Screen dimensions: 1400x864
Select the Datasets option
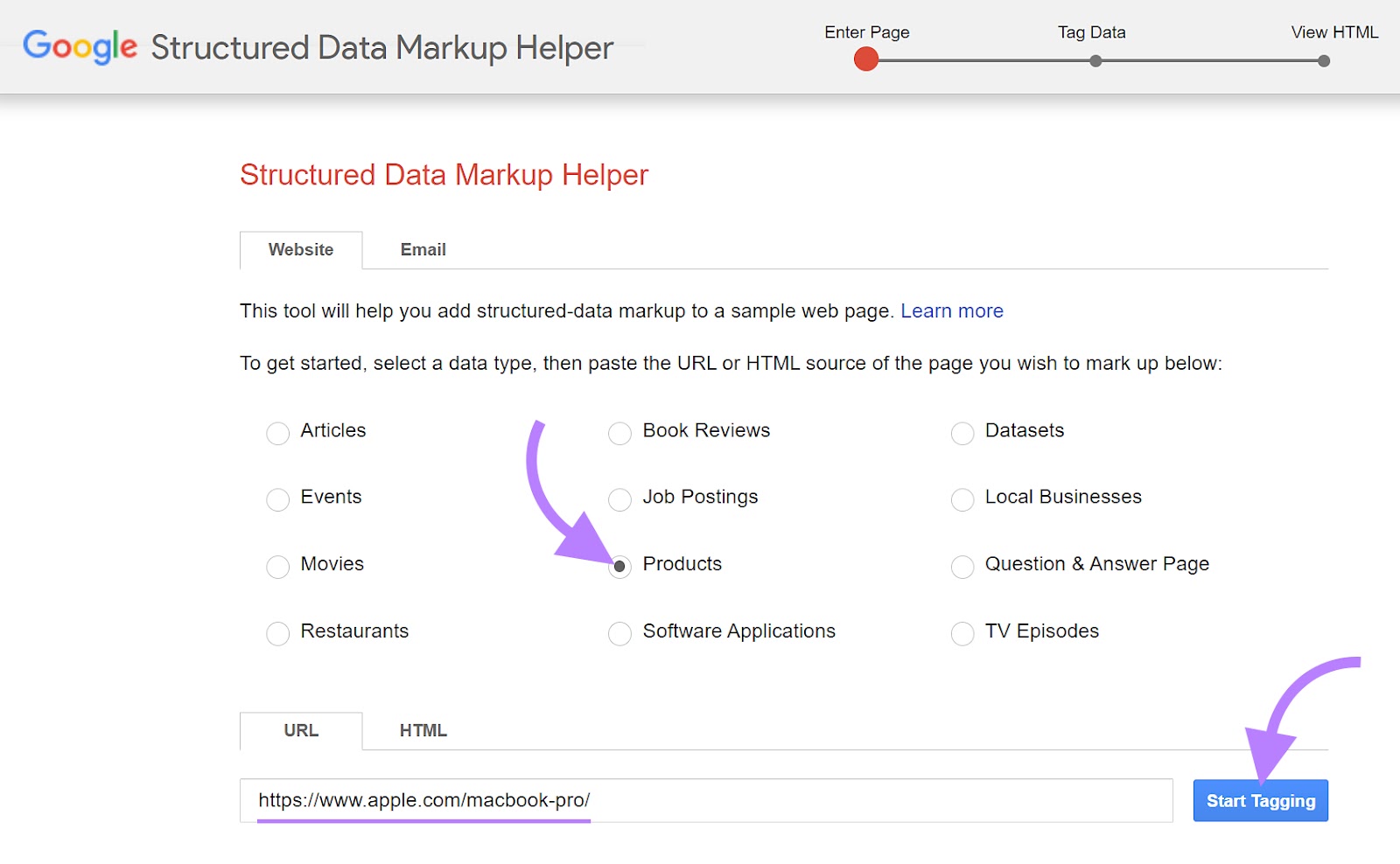point(962,432)
